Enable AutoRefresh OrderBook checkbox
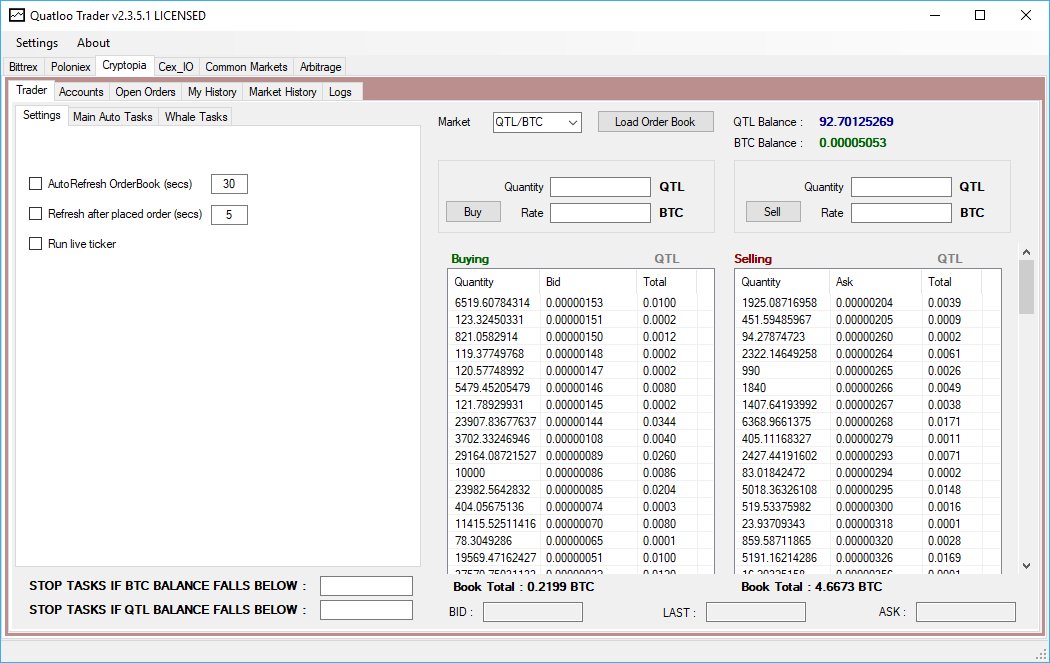This screenshot has height=663, width=1050. tap(35, 183)
